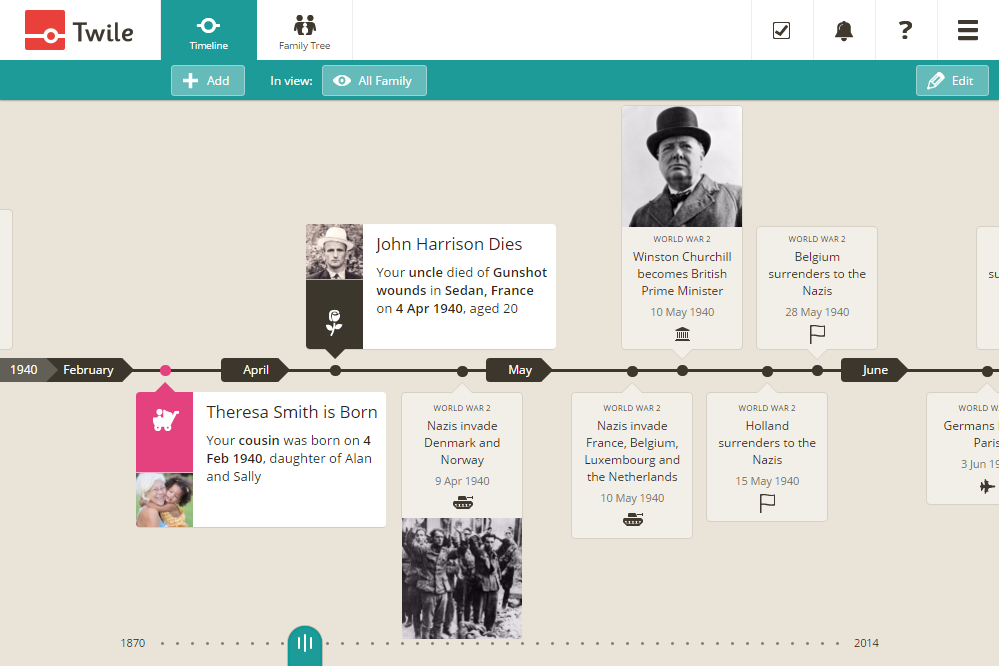Select the May month marker
Screen dimensions: 999x666
pos(520,370)
